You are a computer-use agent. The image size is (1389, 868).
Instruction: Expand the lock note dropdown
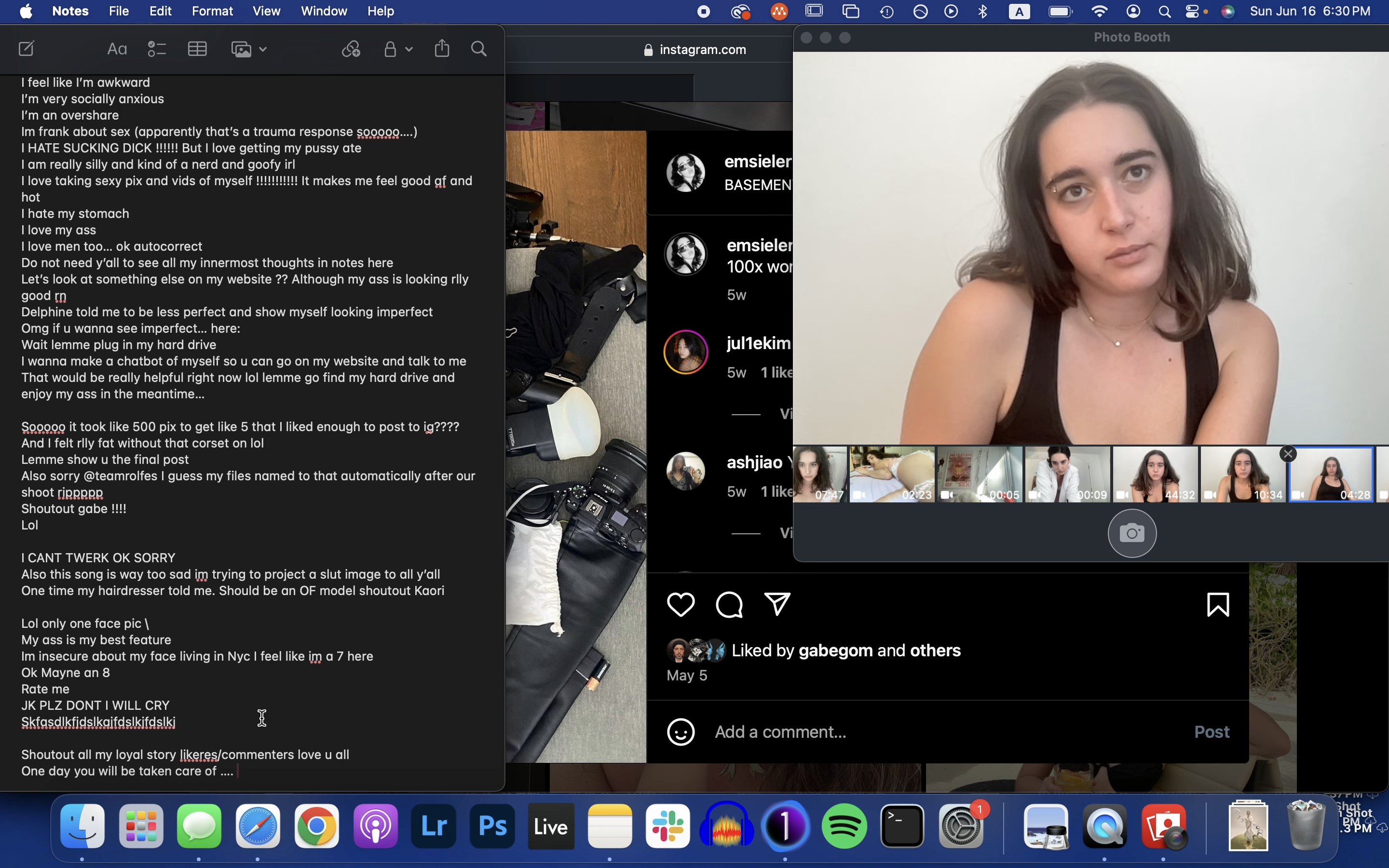409,50
